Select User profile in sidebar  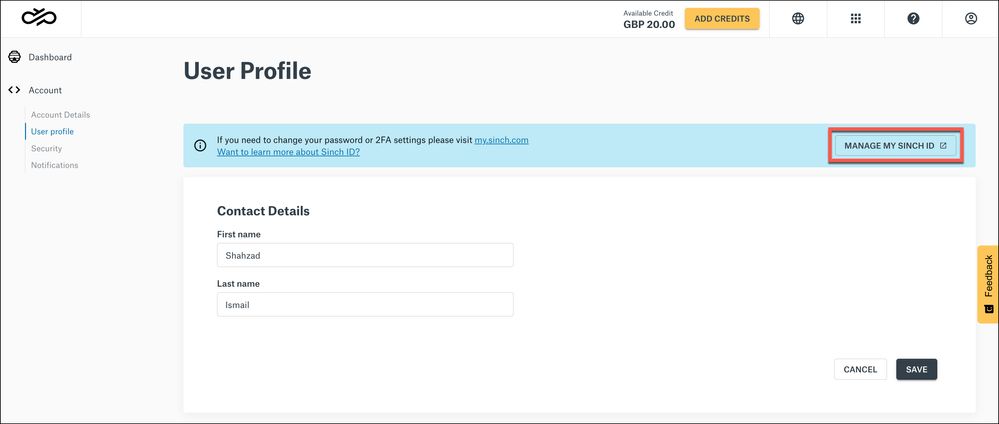[x=52, y=131]
